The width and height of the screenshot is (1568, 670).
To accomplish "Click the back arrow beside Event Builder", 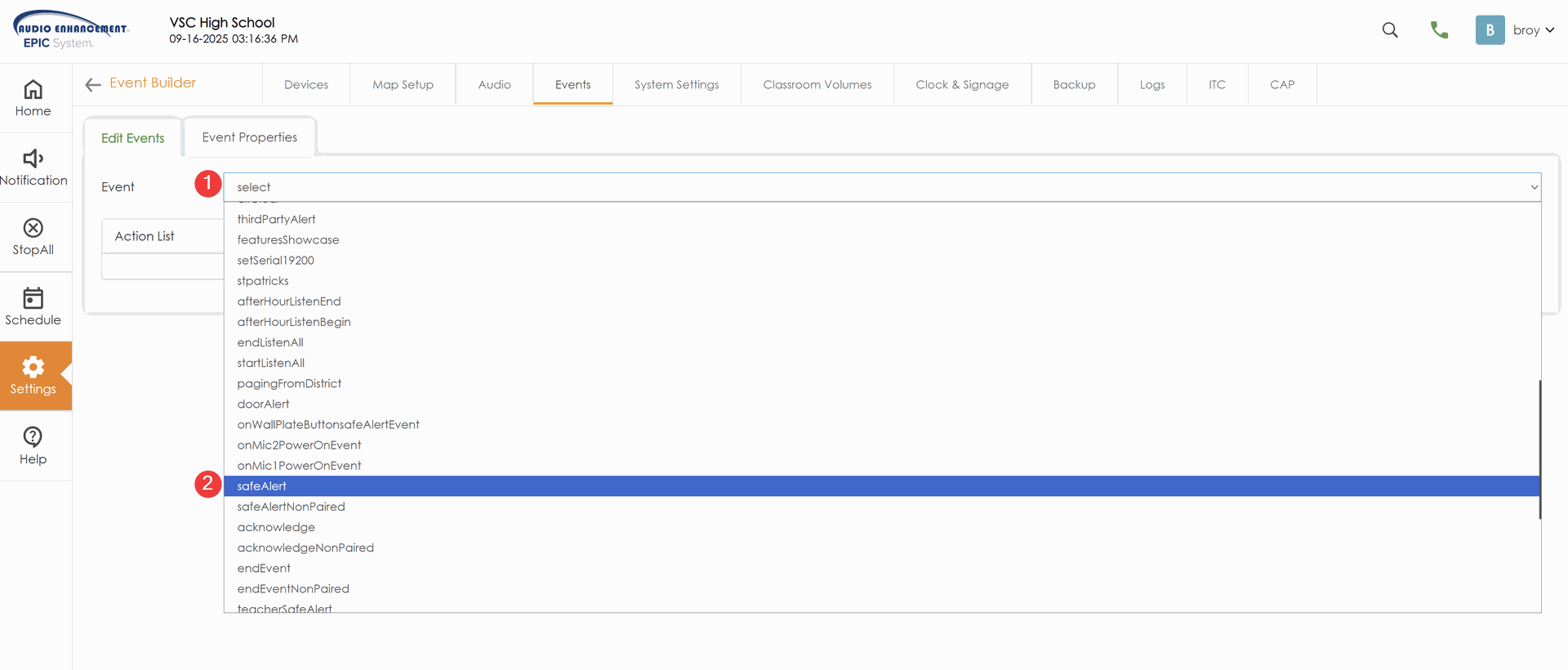I will pos(93,84).
